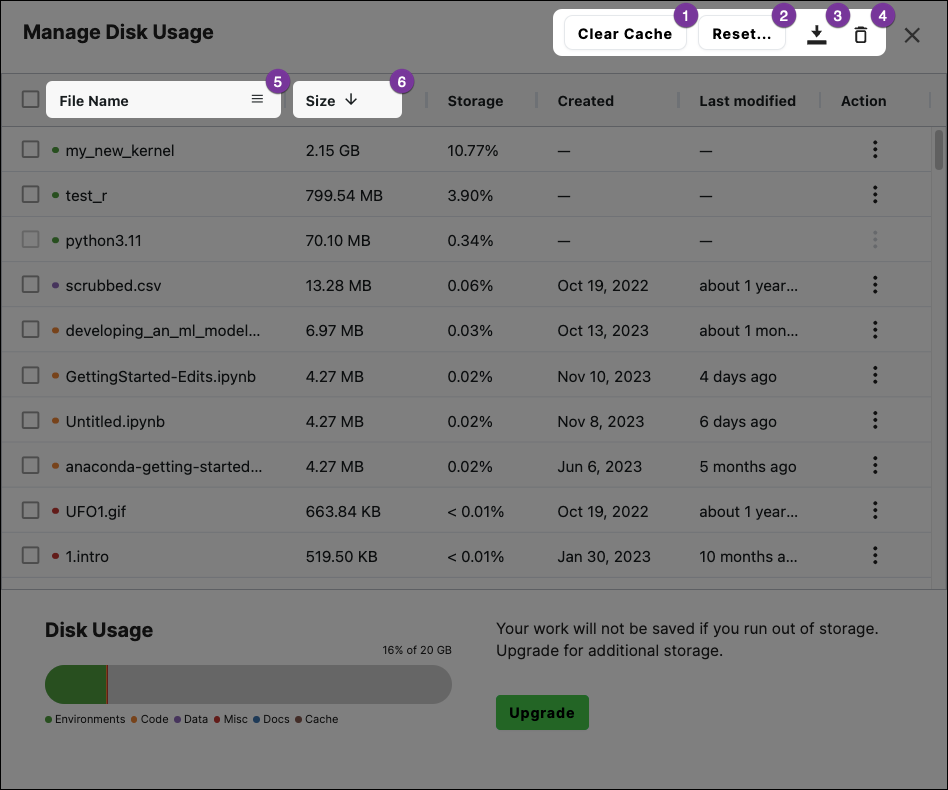Click the Clear Cache button

click(x=625, y=34)
